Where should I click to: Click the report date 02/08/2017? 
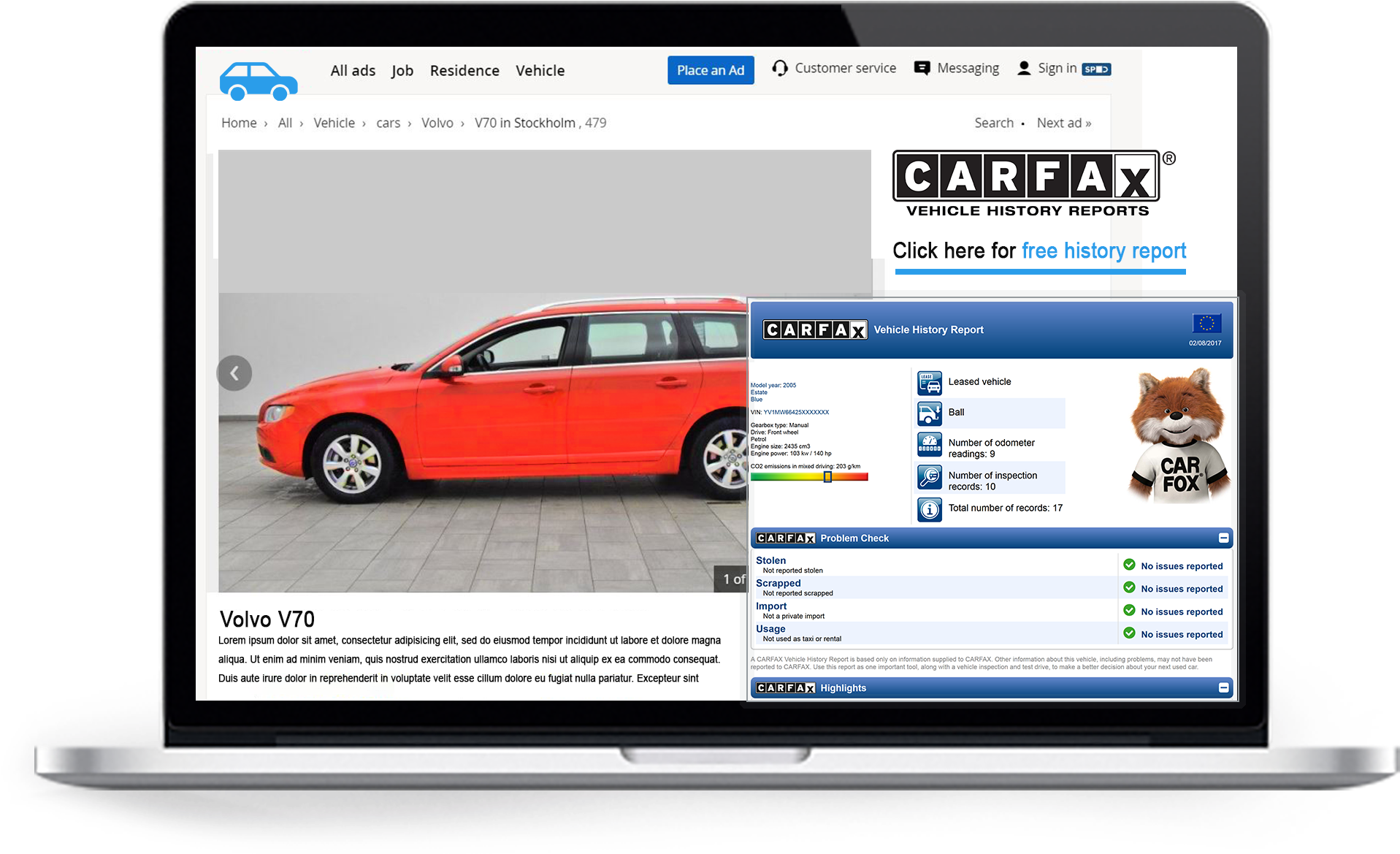click(1205, 343)
